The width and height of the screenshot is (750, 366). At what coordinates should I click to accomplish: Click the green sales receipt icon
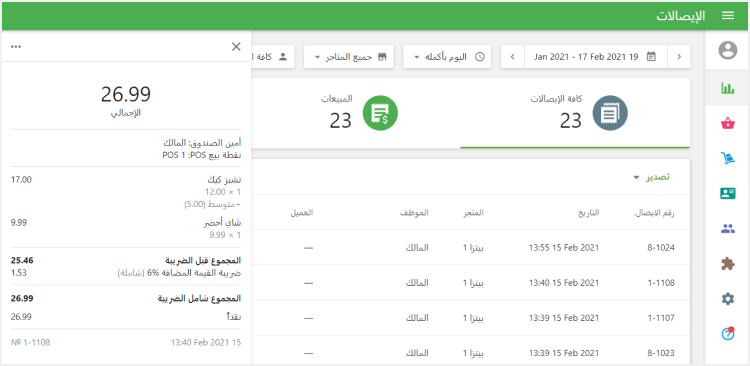pyautogui.click(x=380, y=113)
